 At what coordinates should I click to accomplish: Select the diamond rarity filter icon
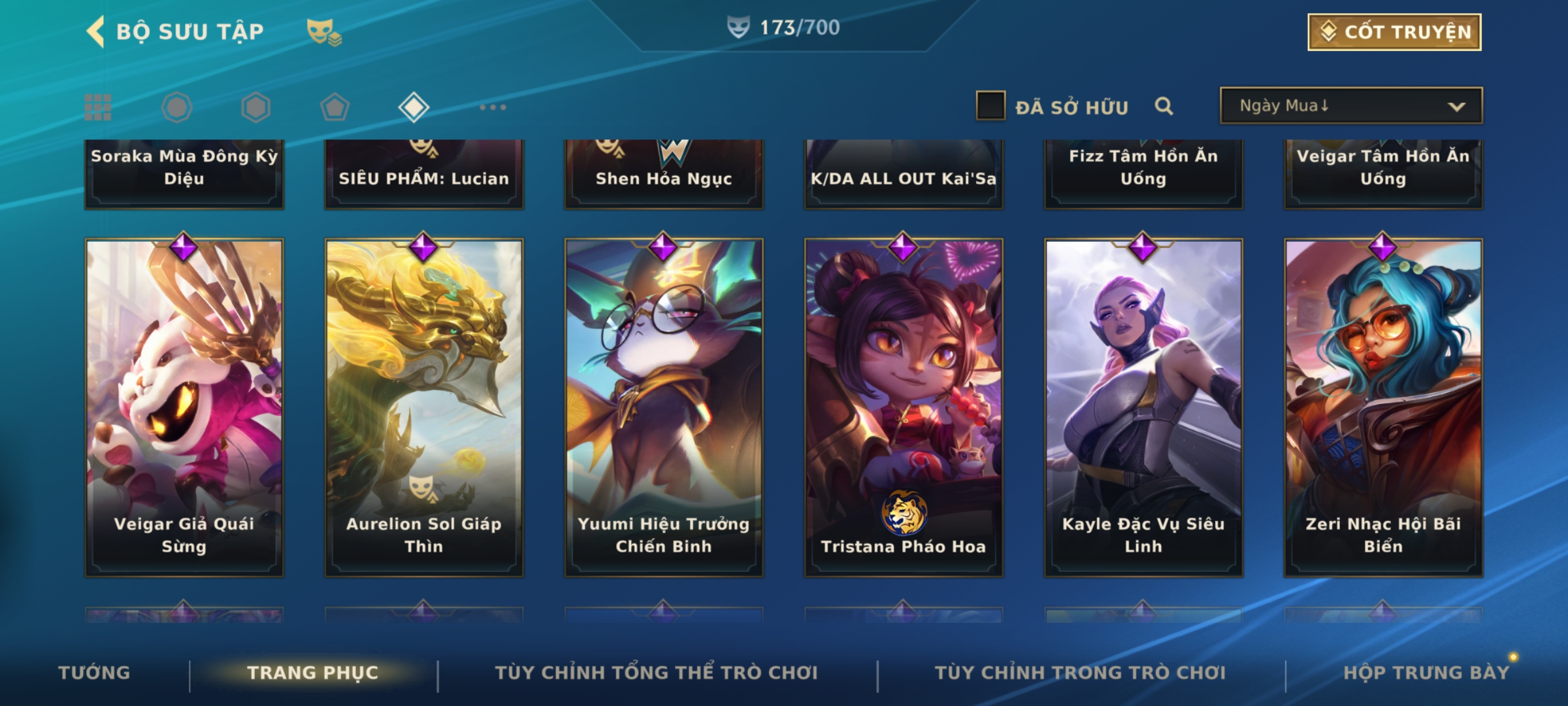(414, 107)
